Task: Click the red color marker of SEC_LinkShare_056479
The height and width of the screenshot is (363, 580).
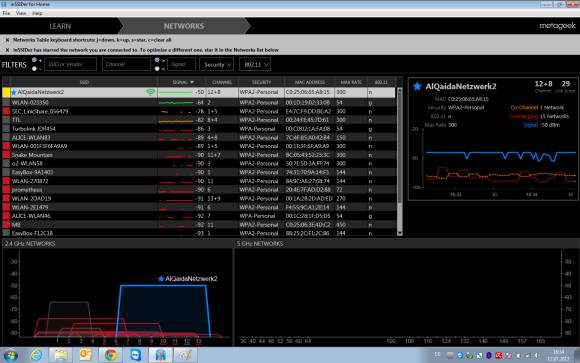Action: (6, 111)
